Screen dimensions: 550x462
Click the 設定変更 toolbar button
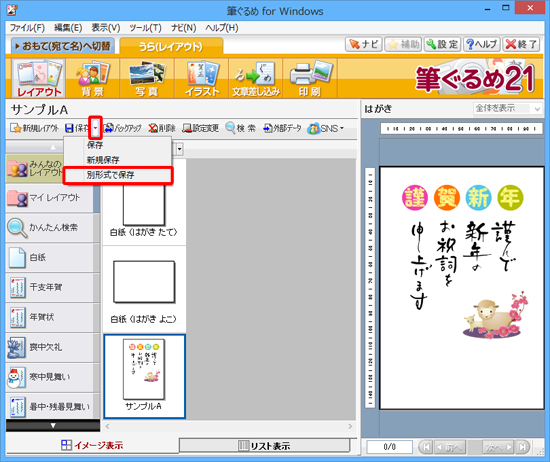pyautogui.click(x=200, y=128)
